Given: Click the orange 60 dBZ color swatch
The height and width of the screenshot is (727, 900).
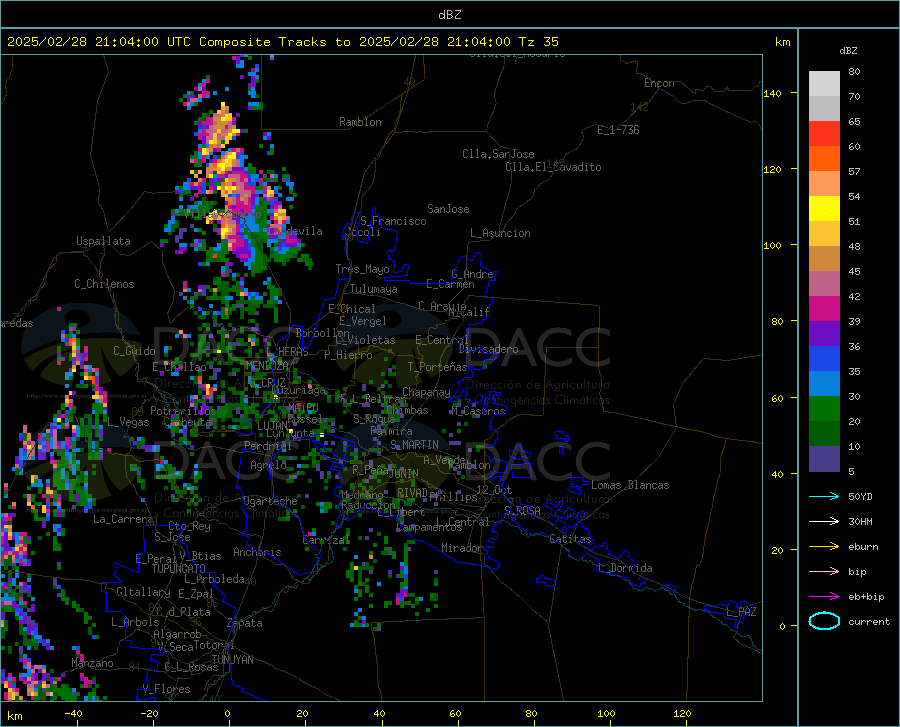Looking at the screenshot, I should 824,159.
